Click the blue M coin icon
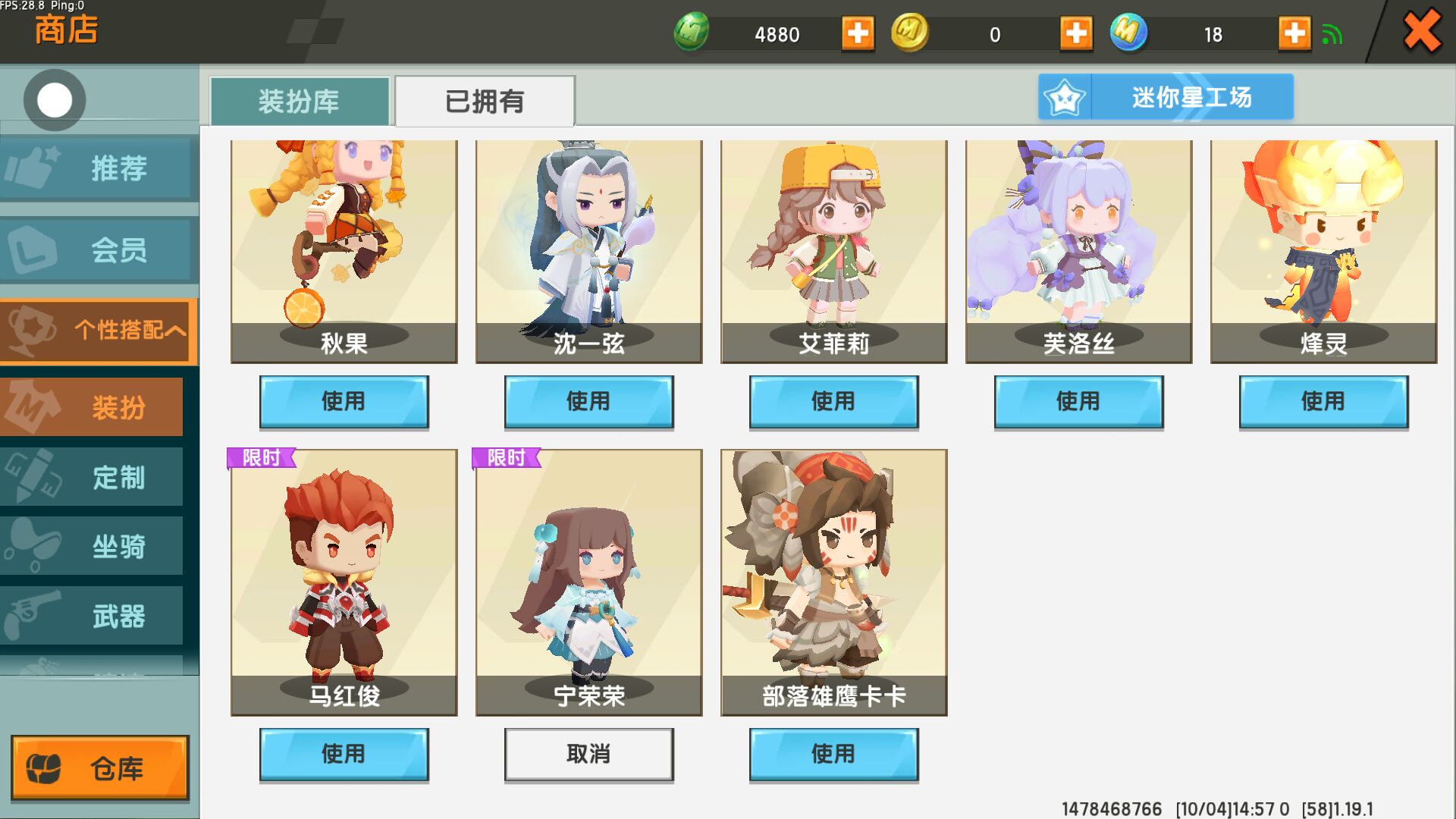Image resolution: width=1456 pixels, height=819 pixels. click(x=1128, y=33)
